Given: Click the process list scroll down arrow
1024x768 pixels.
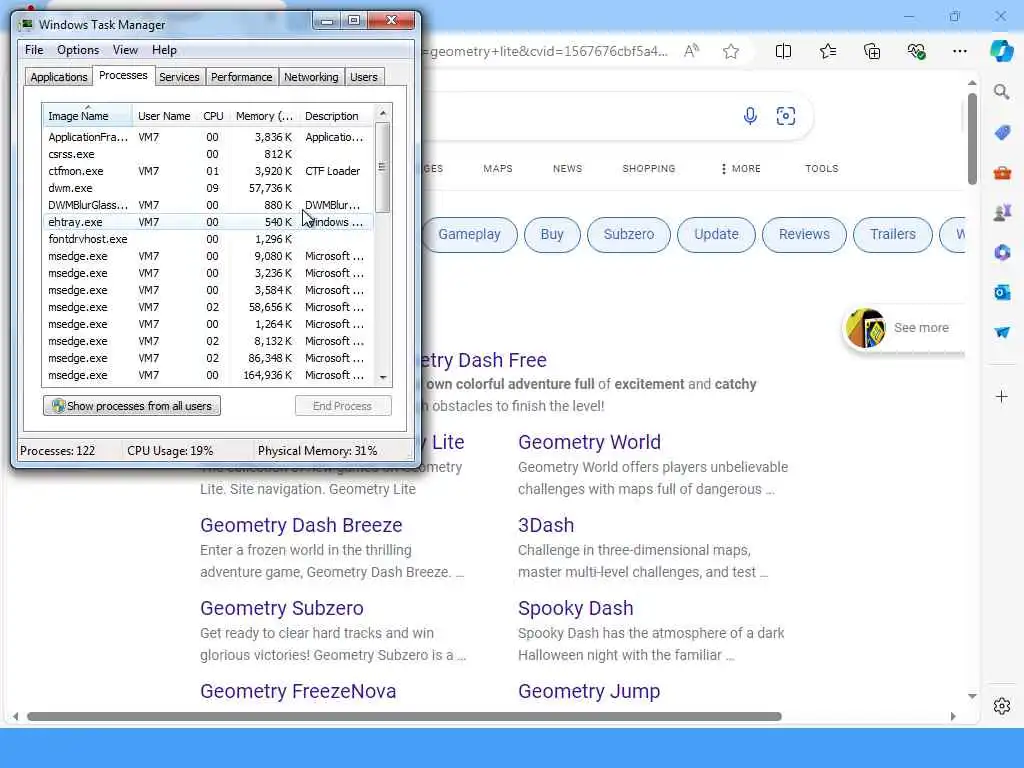Looking at the screenshot, I should pyautogui.click(x=383, y=377).
